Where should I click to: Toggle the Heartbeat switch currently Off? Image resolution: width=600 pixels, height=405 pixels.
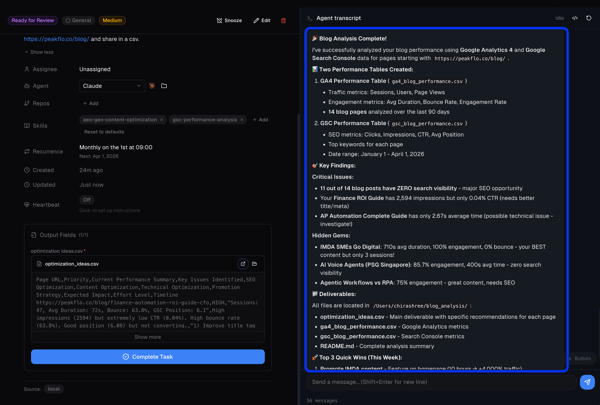87,200
